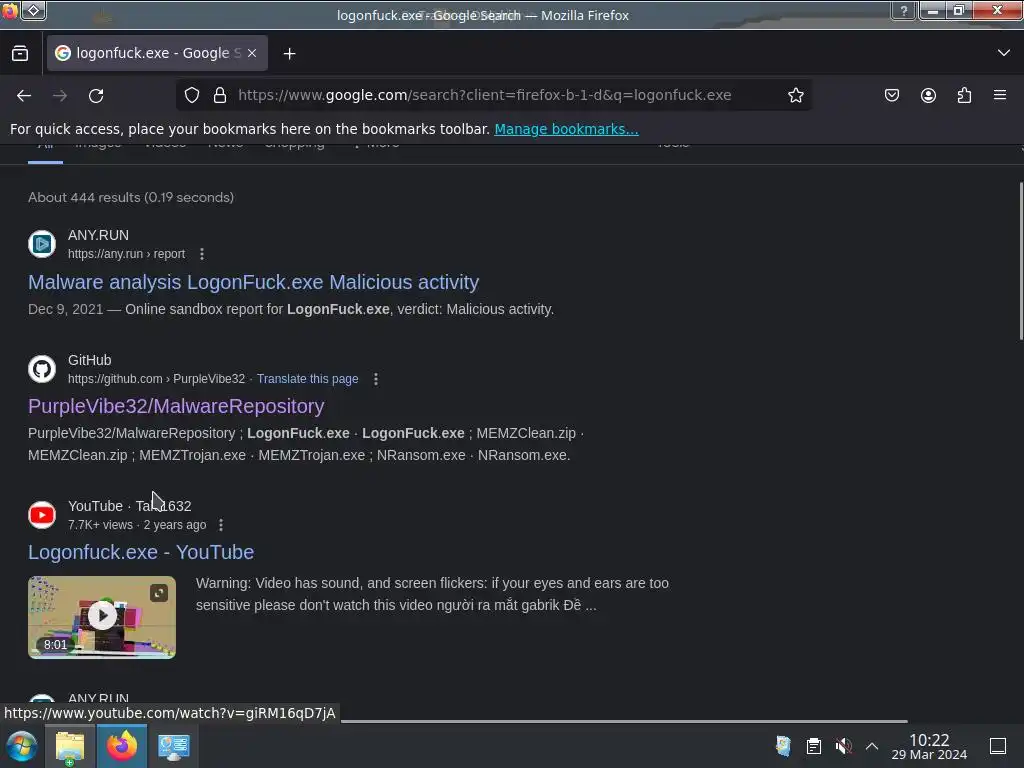Click the Manage bookmarks link
1024x768 pixels.
(x=566, y=129)
